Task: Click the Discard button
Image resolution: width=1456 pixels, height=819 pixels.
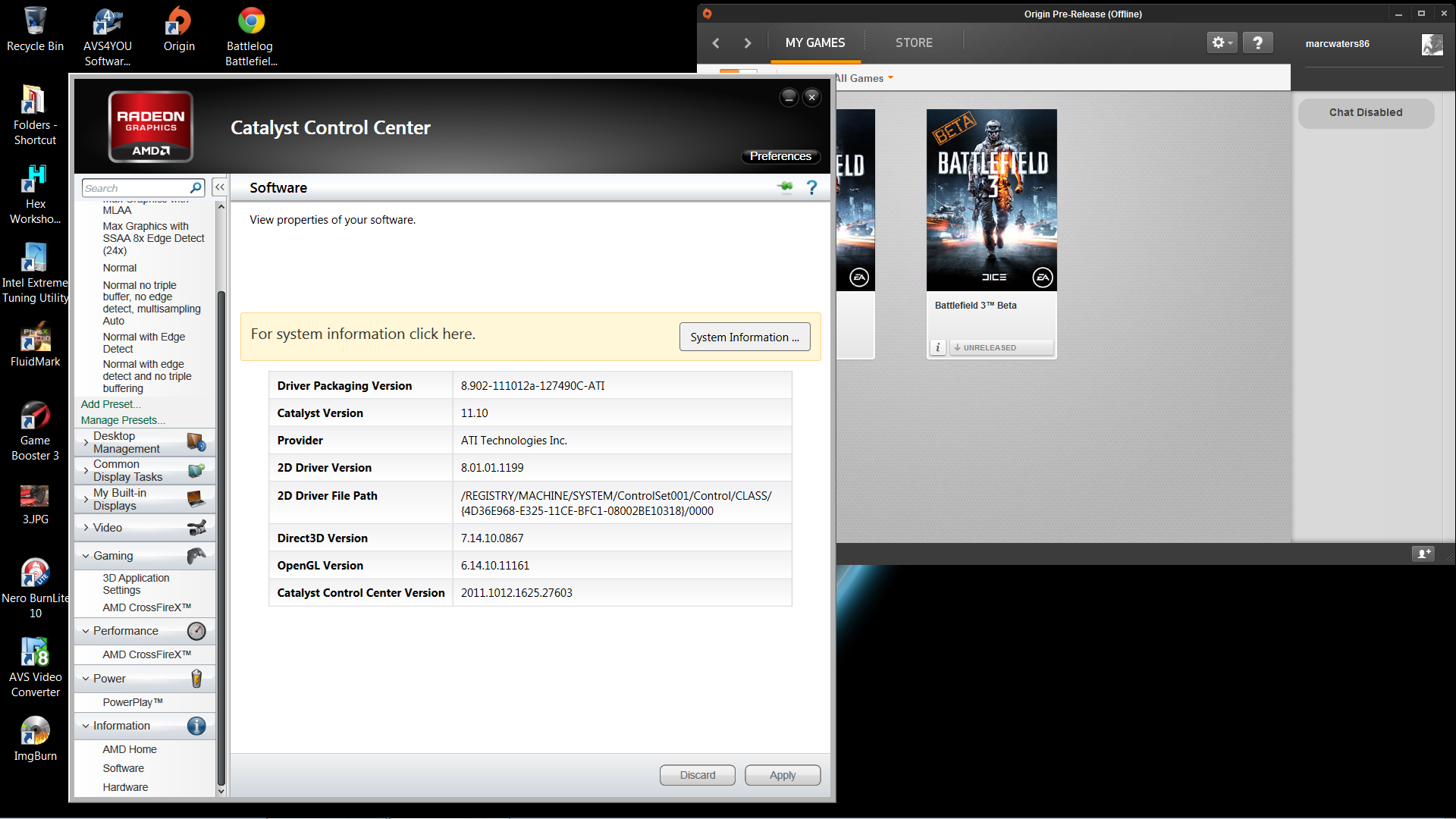Action: (698, 775)
